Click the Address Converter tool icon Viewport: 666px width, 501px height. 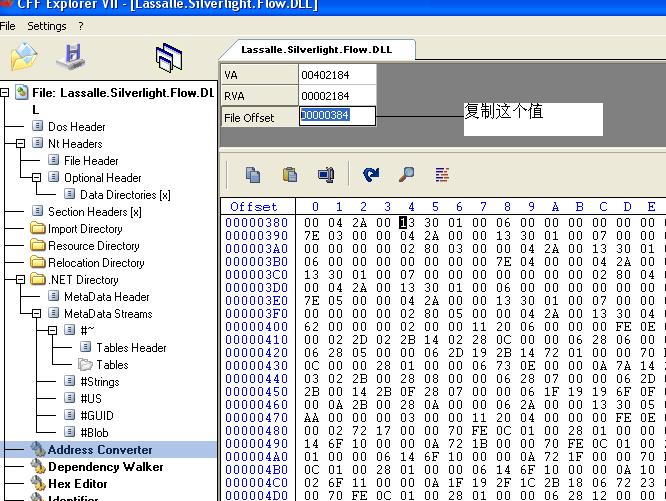[x=38, y=449]
